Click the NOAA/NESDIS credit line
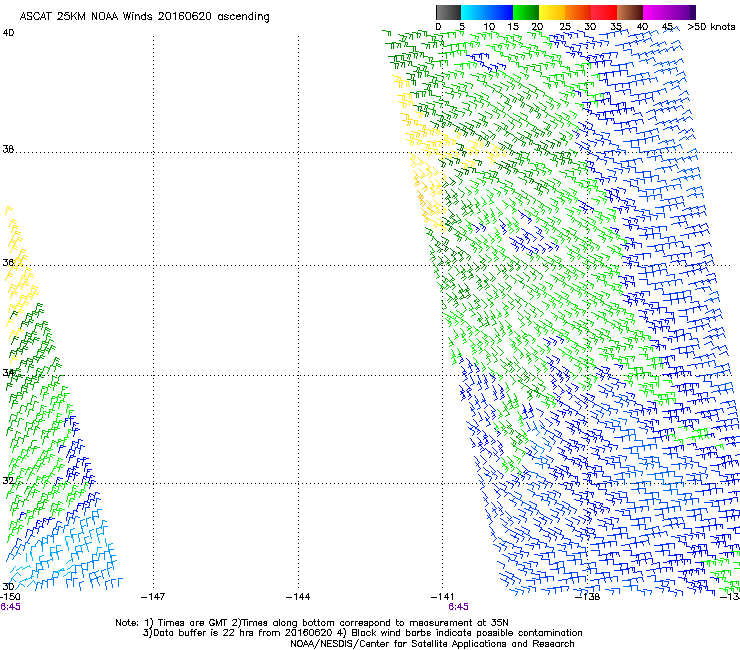Screen dimensions: 740x650 (x=432, y=644)
